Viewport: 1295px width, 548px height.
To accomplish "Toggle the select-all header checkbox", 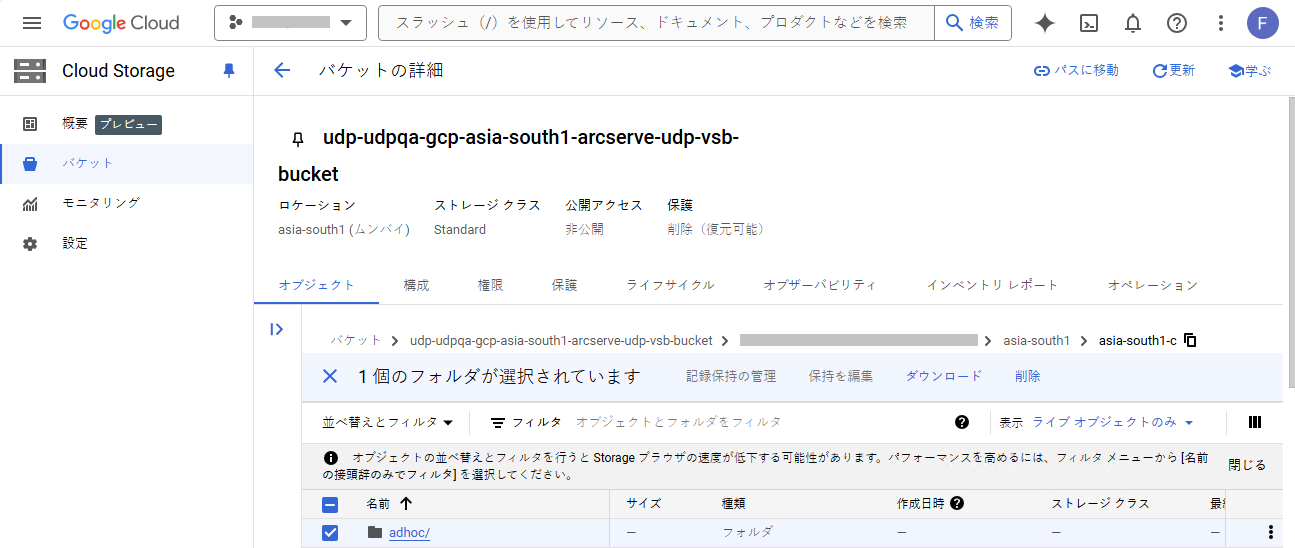I will tap(330, 505).
